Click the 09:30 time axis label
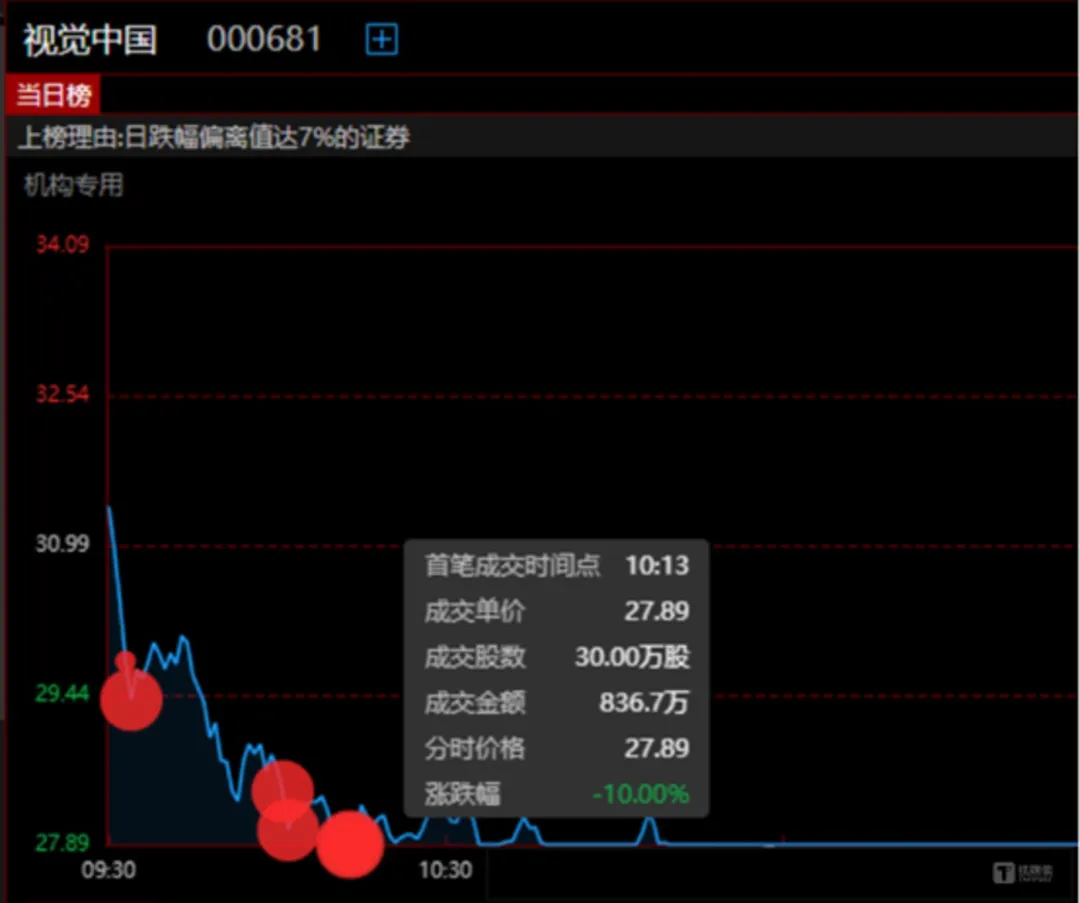The height and width of the screenshot is (903, 1080). (109, 870)
